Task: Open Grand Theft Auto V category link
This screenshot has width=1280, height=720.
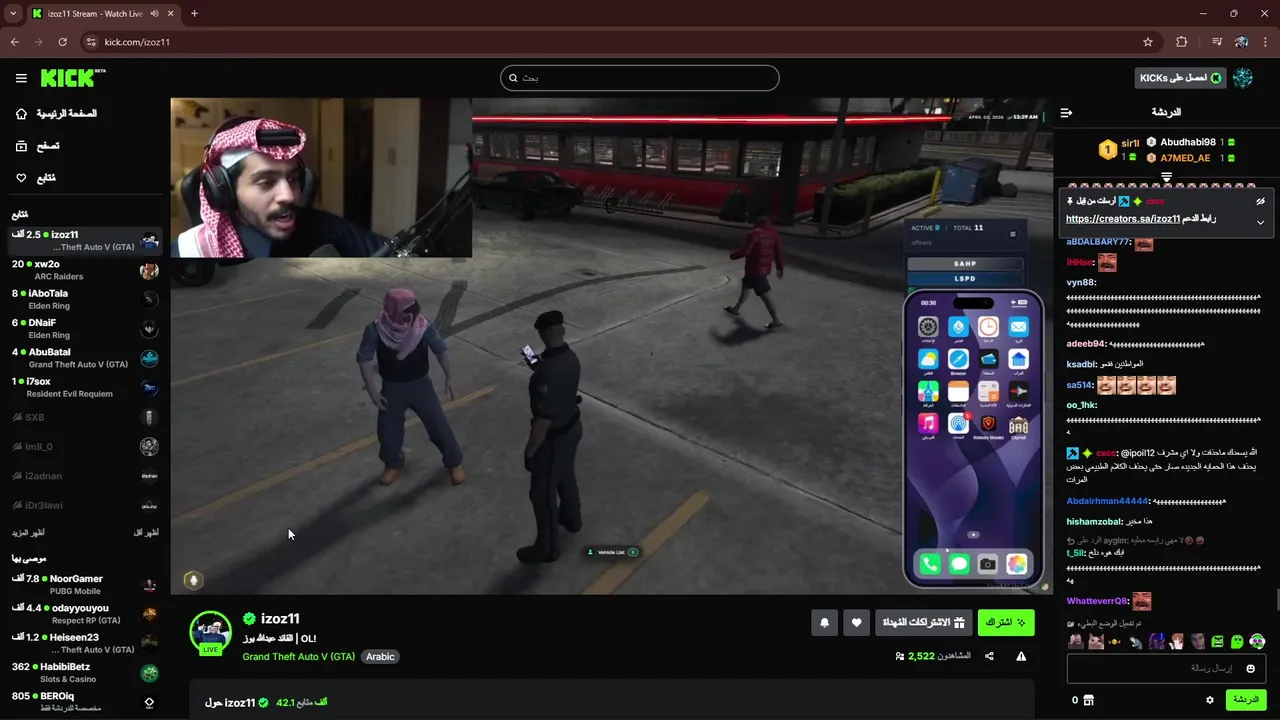Action: (298, 657)
